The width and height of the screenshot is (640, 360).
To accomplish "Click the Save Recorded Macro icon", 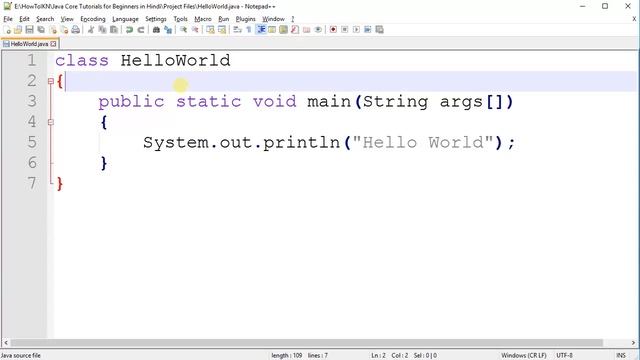I will pyautogui.click(x=380, y=30).
